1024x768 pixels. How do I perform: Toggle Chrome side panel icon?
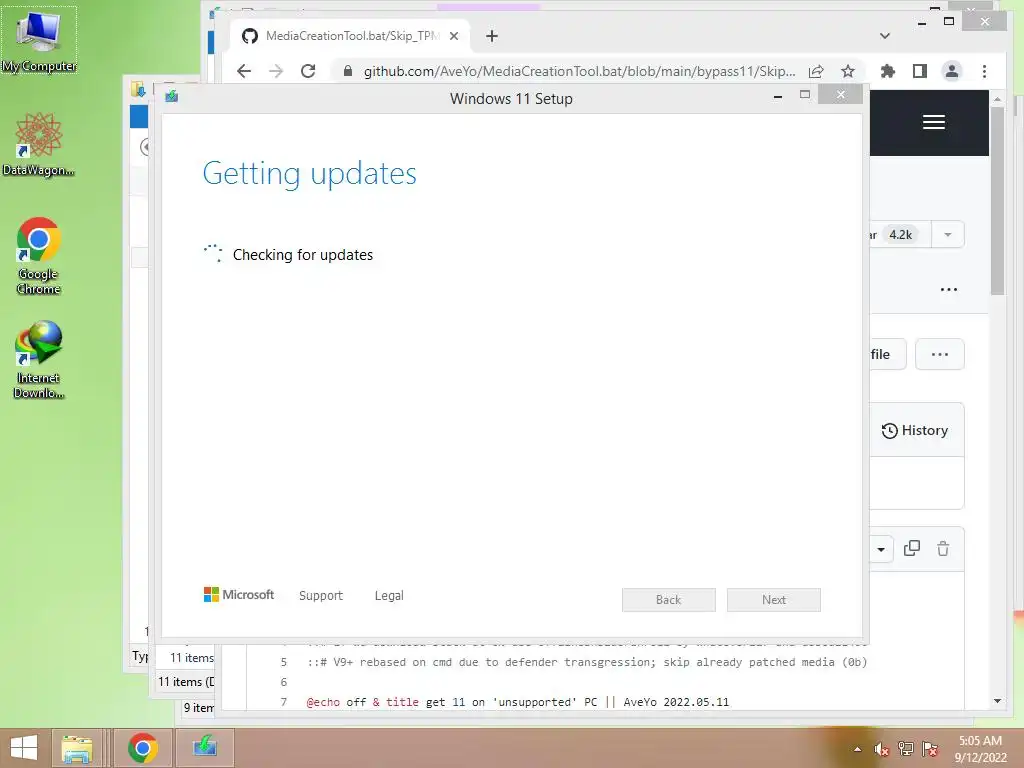click(920, 71)
